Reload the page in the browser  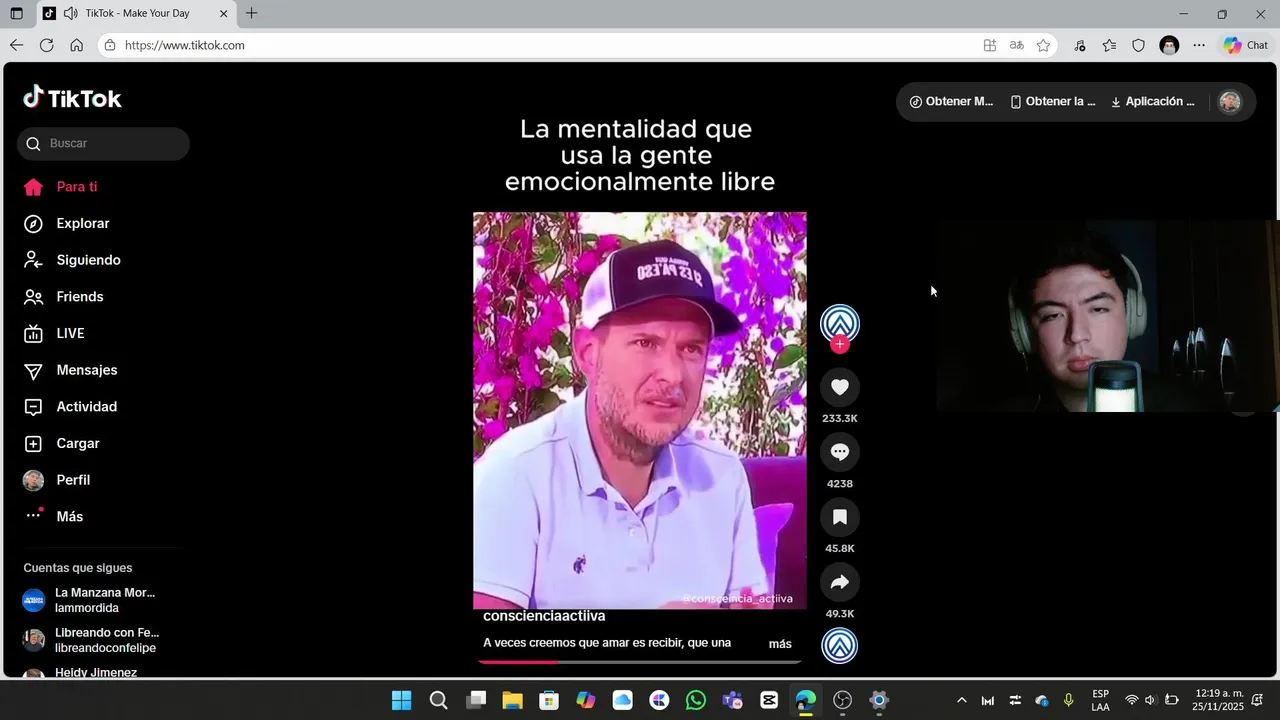tap(46, 45)
